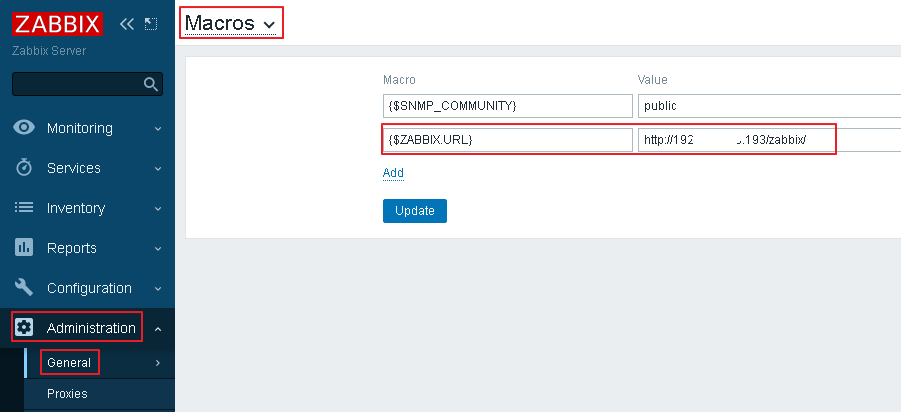Click the search magnifier icon
901x412 pixels.
coord(151,84)
